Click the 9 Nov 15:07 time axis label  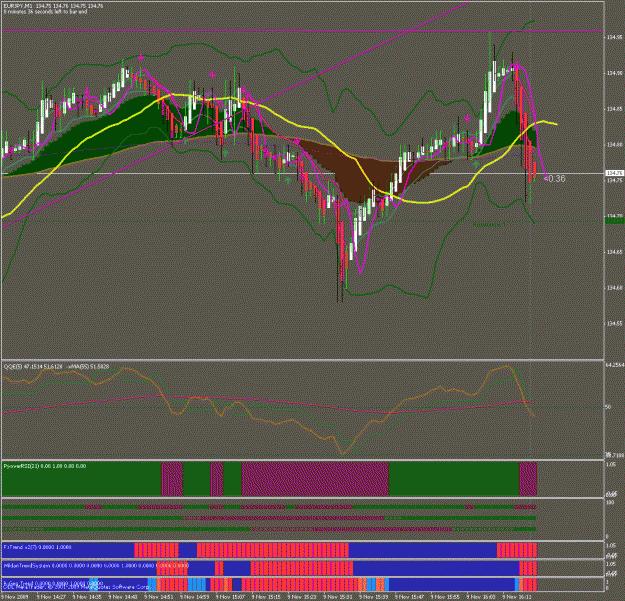(231, 597)
